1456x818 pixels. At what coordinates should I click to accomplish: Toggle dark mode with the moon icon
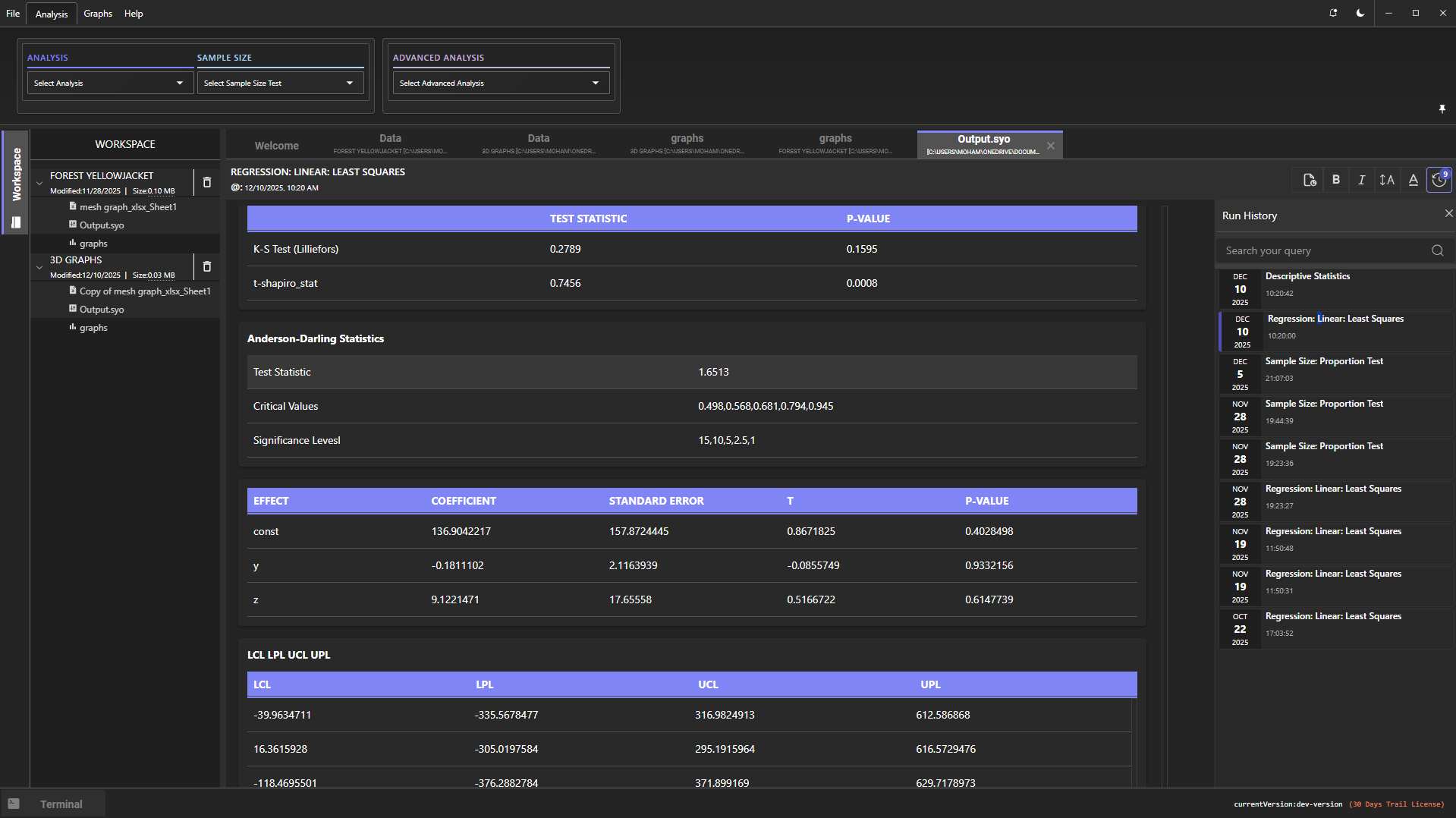[1360, 13]
